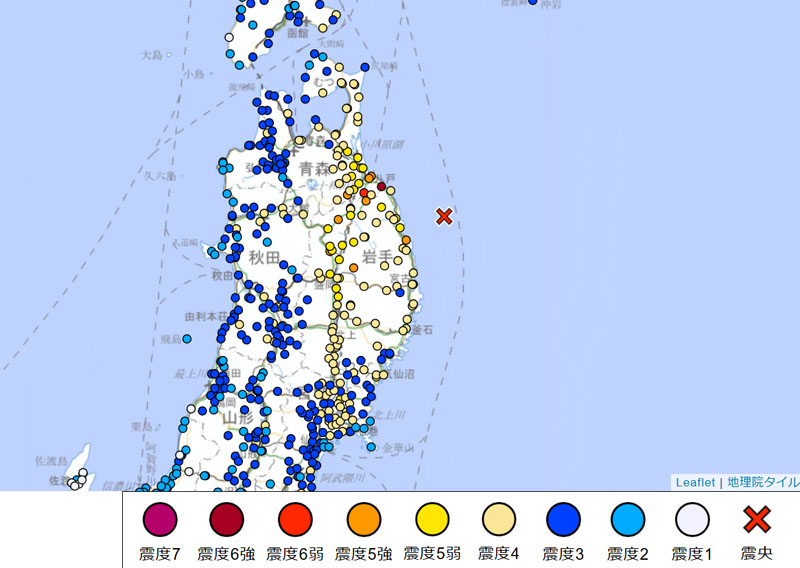Click the 函館 city label

click(297, 34)
